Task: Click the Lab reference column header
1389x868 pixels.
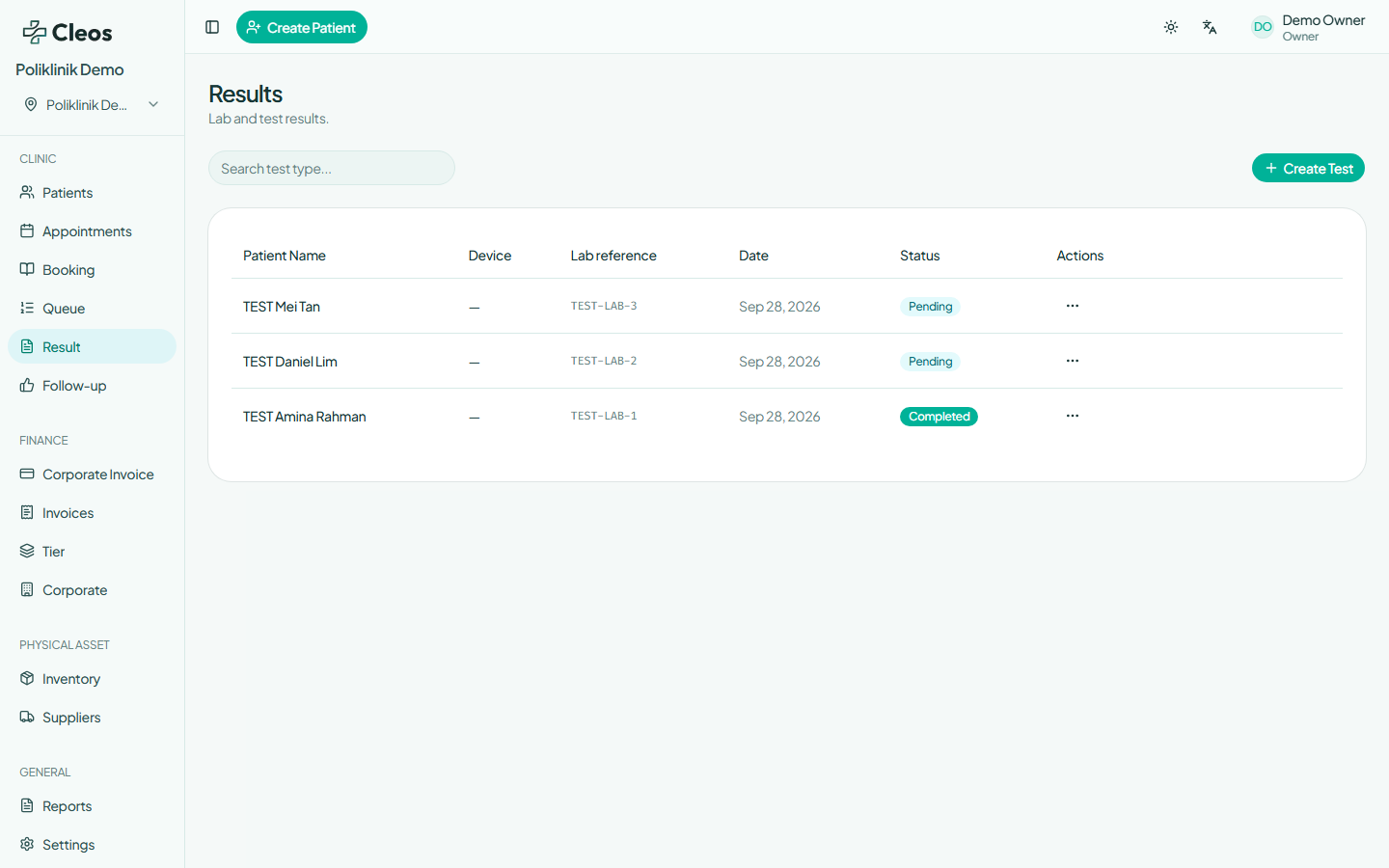Action: [613, 256]
